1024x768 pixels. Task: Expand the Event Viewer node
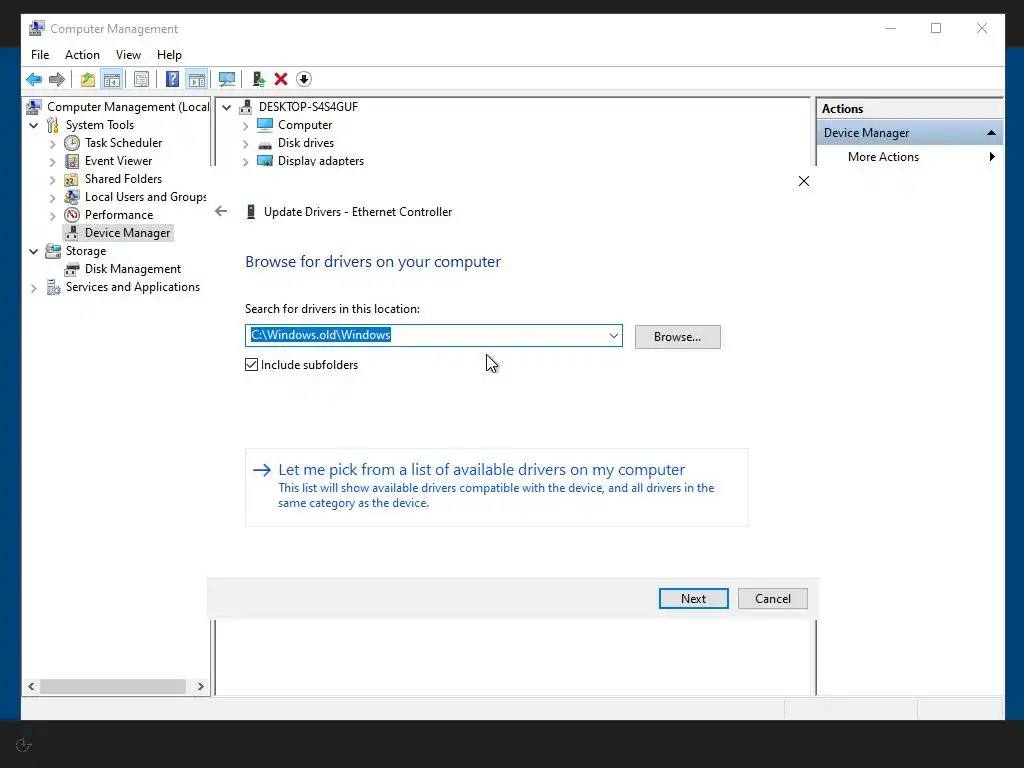click(53, 161)
